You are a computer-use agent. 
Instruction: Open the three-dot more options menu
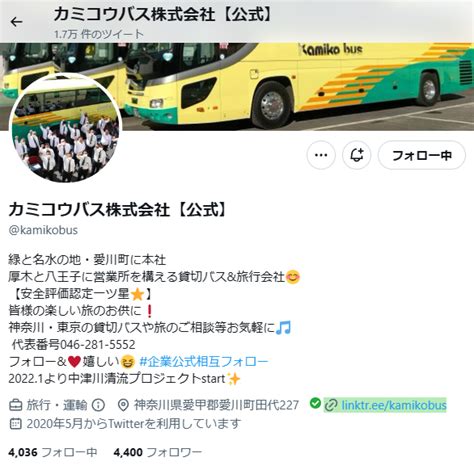(321, 155)
